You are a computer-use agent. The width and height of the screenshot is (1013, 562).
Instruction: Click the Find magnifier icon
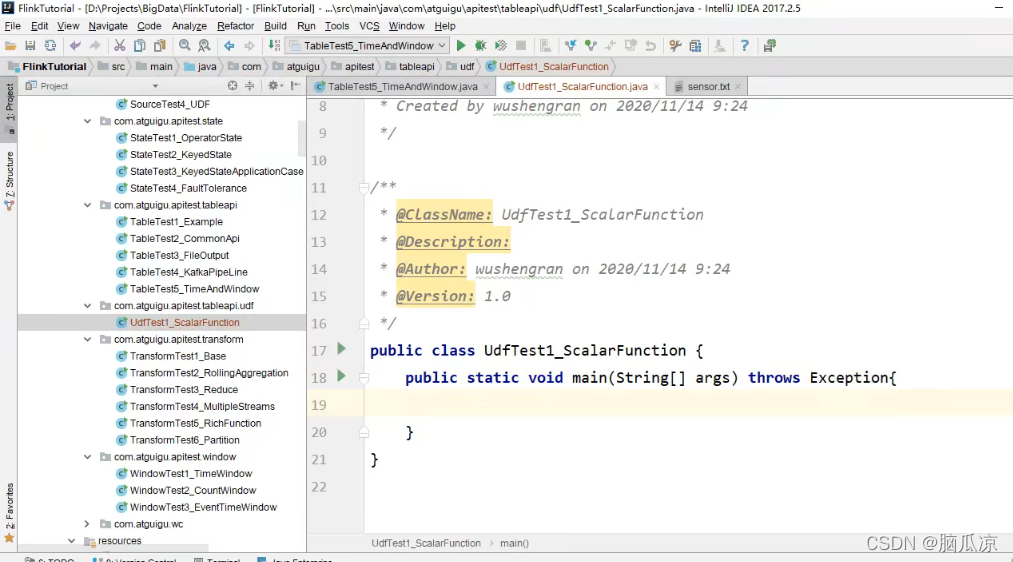point(185,46)
